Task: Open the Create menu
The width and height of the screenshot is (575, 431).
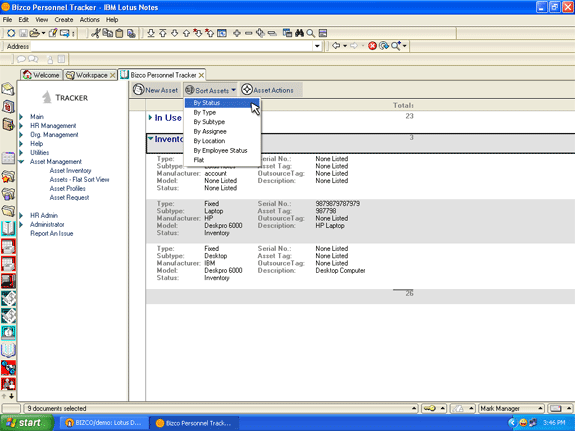Action: 64,19
